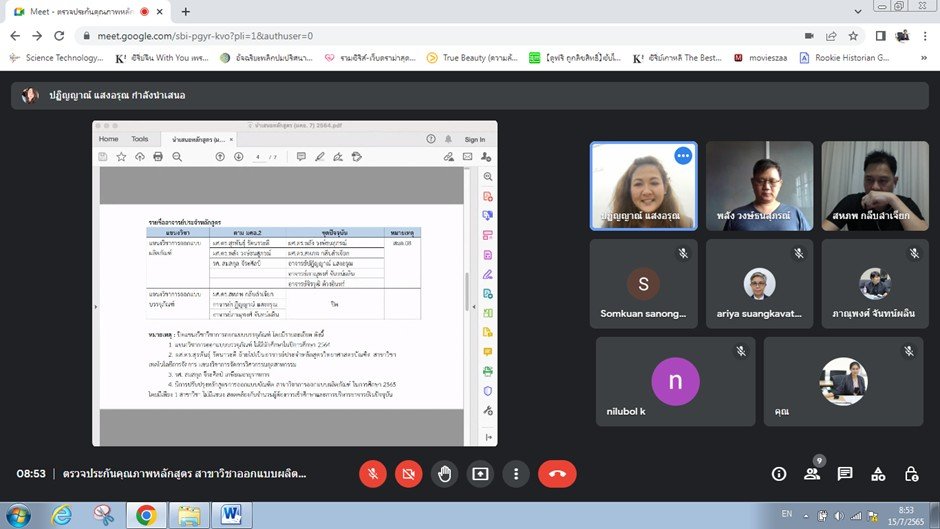Click the present now screen share icon

tap(480, 474)
